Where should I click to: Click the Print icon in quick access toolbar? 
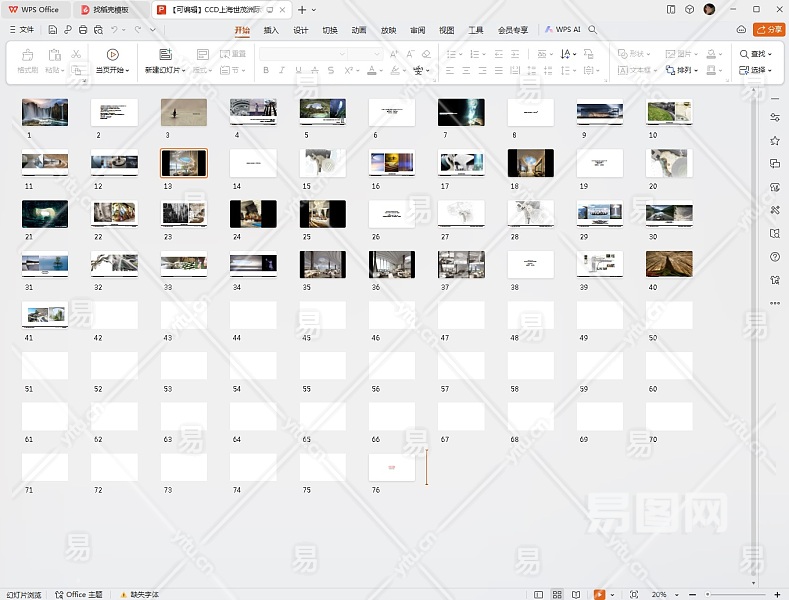click(82, 30)
